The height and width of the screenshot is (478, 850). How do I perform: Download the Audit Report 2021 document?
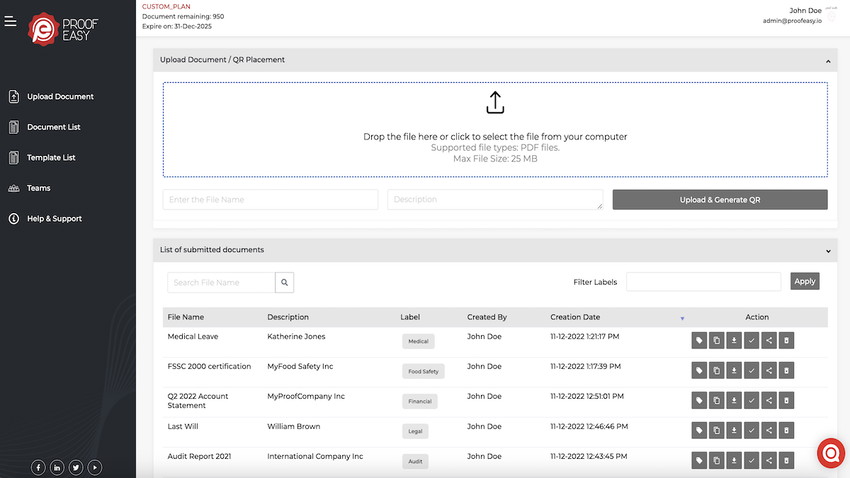(734, 460)
